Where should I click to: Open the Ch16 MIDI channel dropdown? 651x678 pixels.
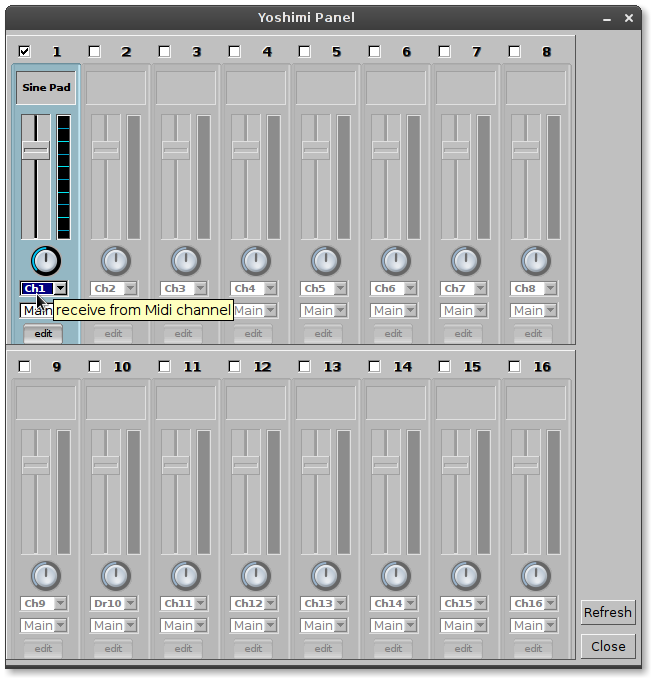(534, 603)
